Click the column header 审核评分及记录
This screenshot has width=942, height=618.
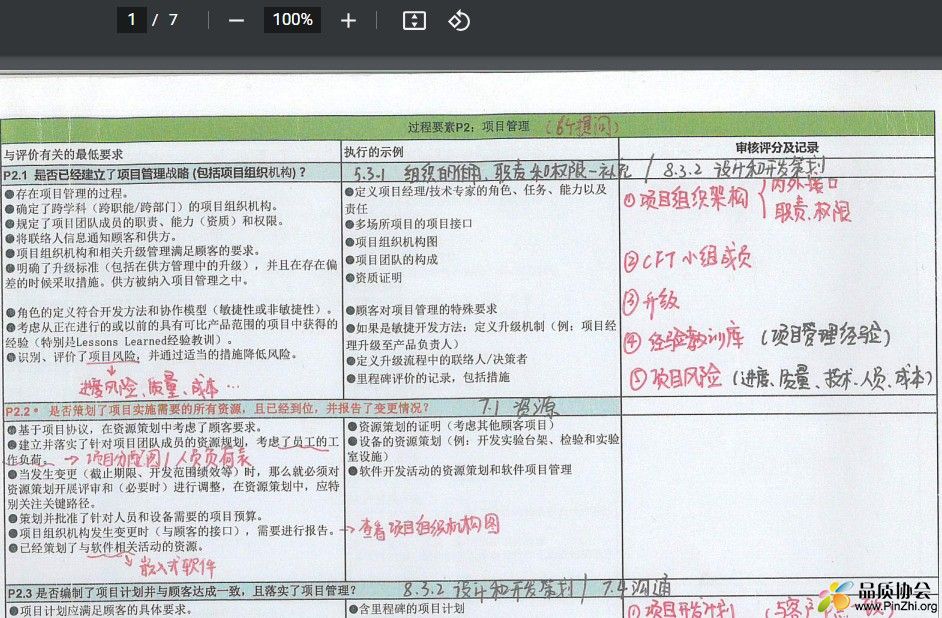point(777,147)
